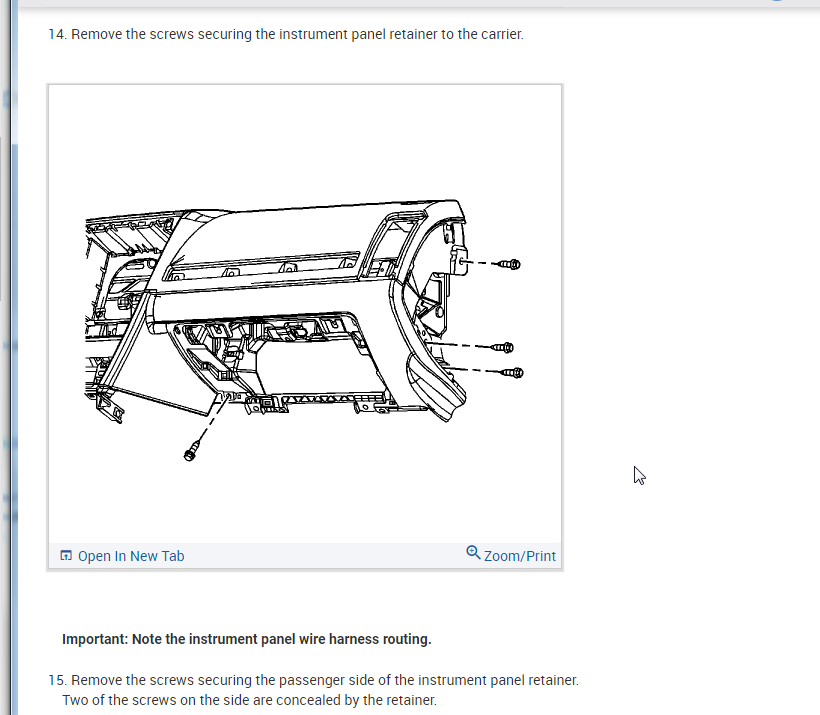The image size is (820, 715).
Task: Click the Zoom/Print link under the diagram
Action: tap(519, 556)
